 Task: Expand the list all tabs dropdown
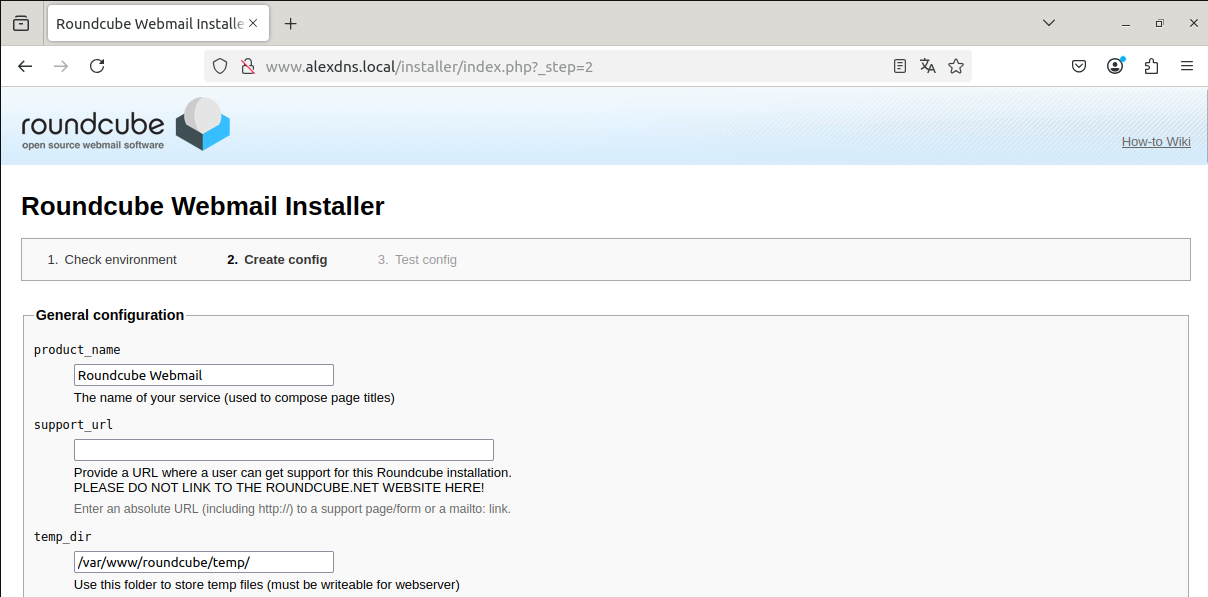1049,23
